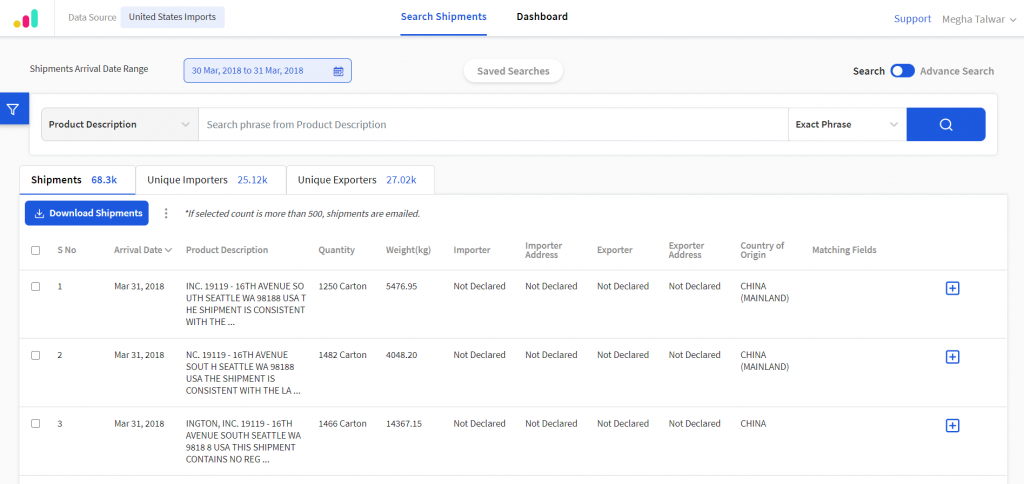Click the Quantity column header
This screenshot has width=1024, height=484.
(336, 250)
